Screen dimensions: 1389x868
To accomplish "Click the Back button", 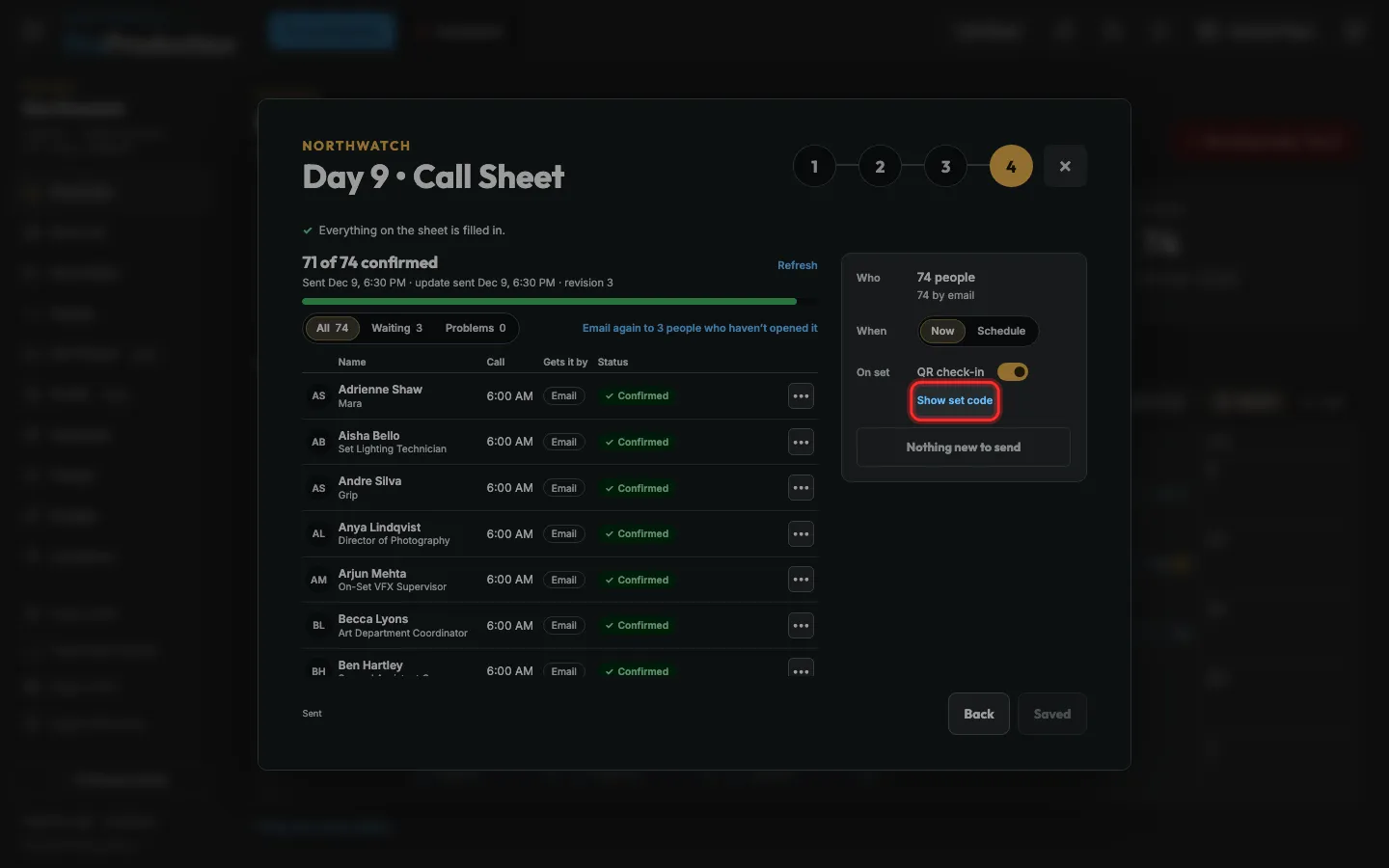I will pos(978,715).
